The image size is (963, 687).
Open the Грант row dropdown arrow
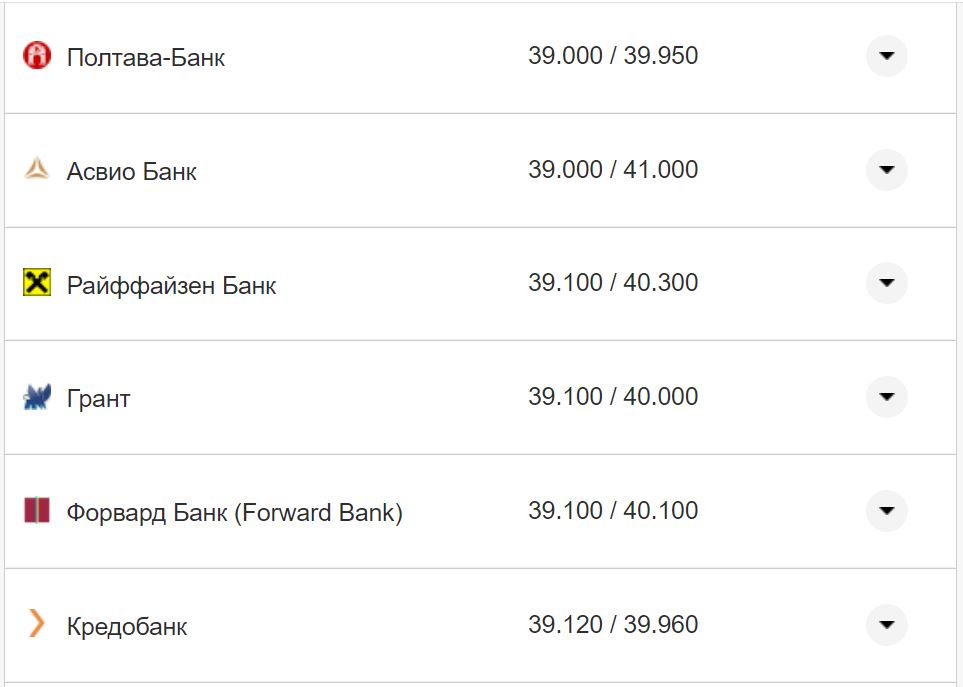click(886, 397)
